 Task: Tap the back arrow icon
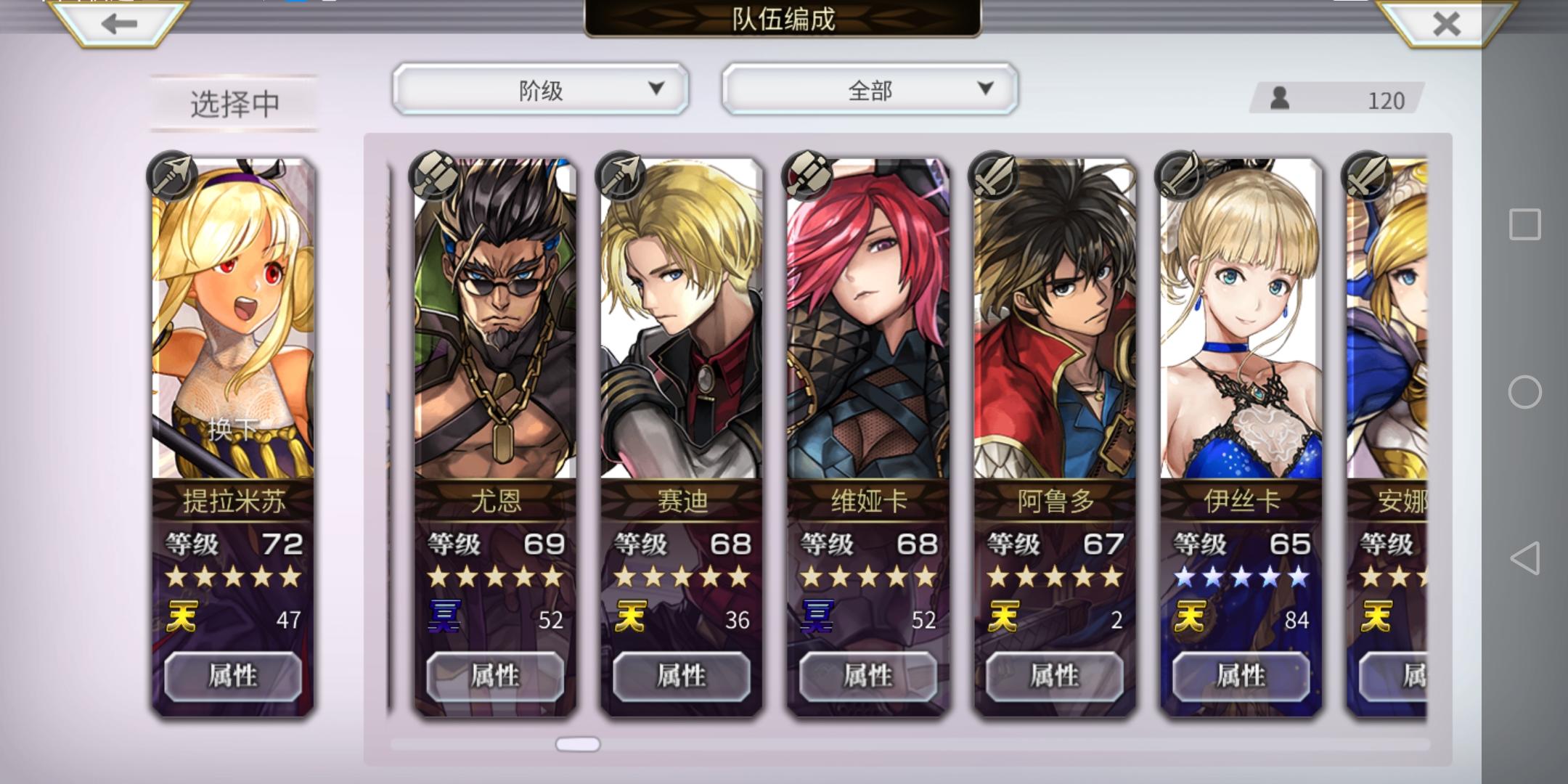(119, 24)
